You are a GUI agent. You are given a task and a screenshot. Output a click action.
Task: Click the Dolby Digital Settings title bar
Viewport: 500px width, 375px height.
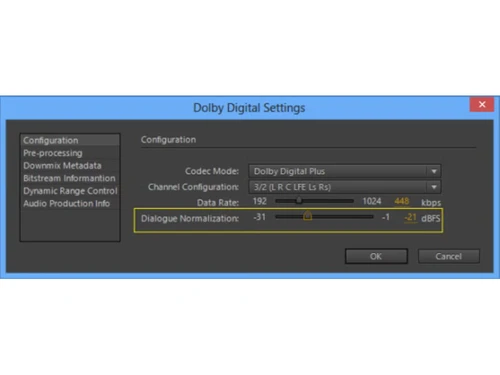click(249, 108)
